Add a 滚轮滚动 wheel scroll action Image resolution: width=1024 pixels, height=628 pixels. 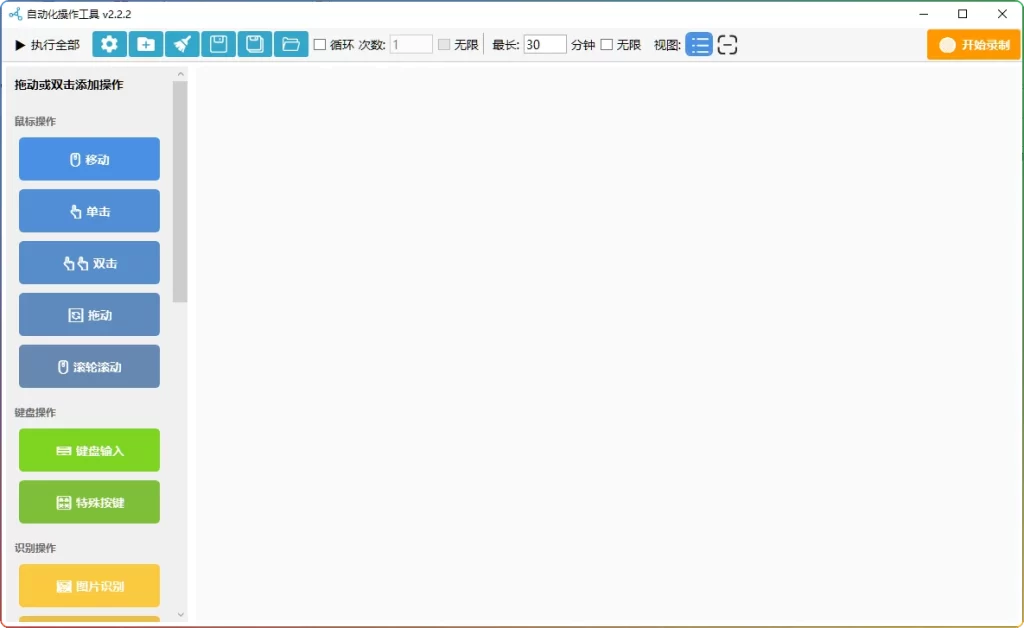click(89, 367)
